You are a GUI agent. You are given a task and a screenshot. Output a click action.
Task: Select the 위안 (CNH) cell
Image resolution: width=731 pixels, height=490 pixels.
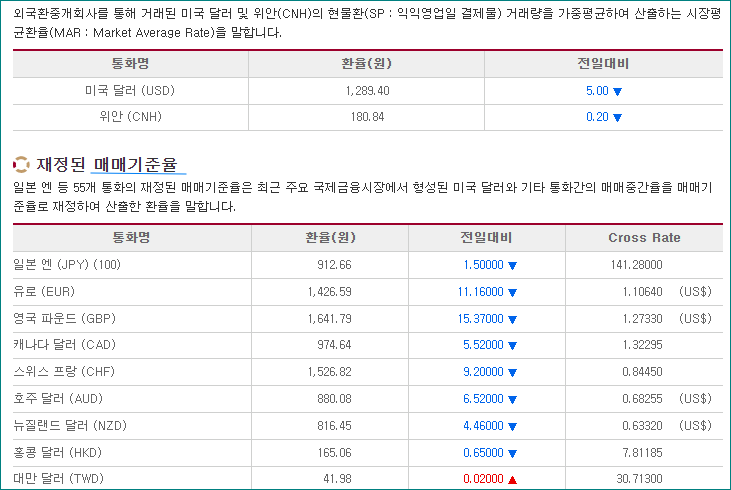pyautogui.click(x=131, y=117)
